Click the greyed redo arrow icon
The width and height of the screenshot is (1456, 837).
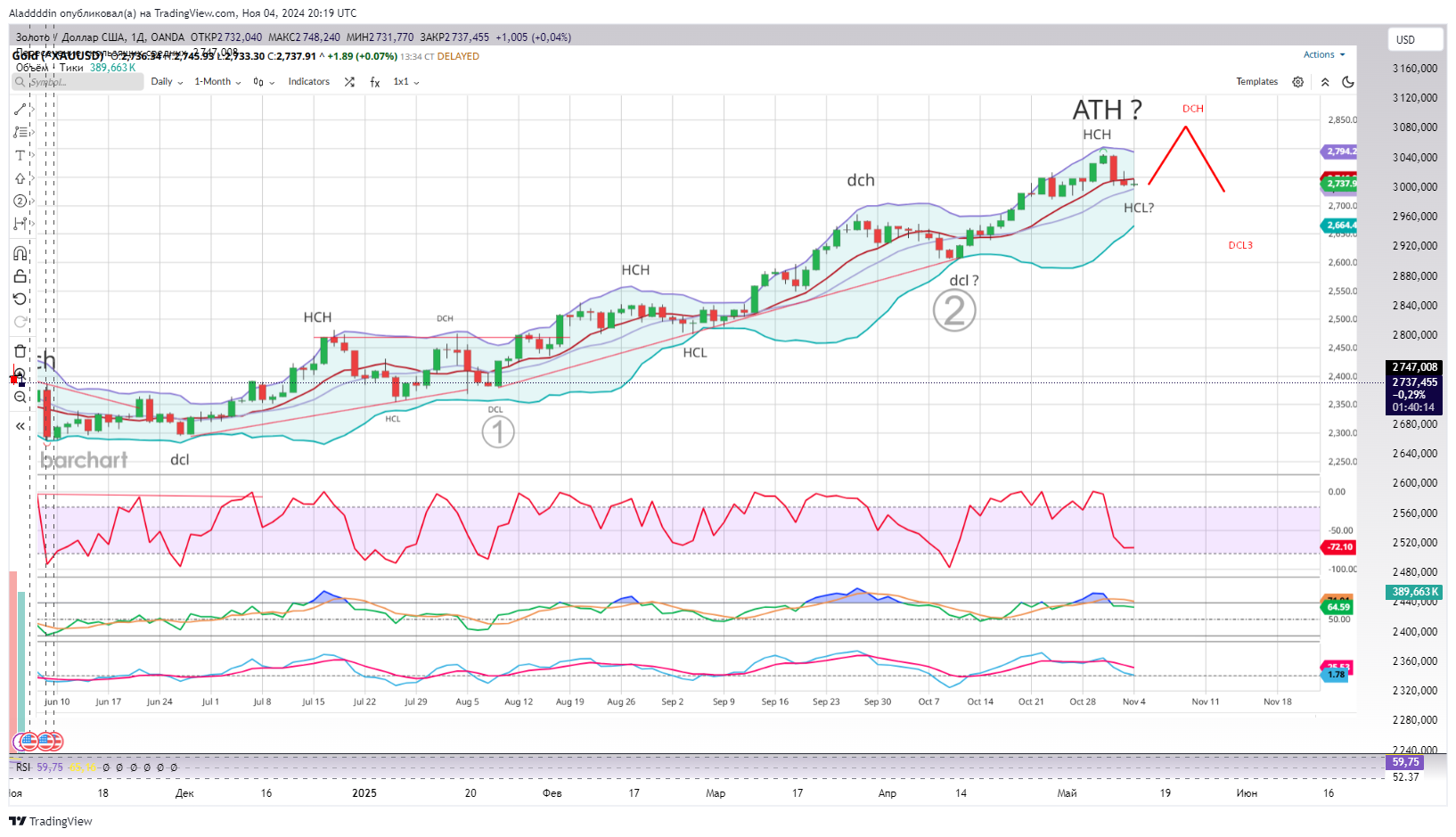point(20,322)
